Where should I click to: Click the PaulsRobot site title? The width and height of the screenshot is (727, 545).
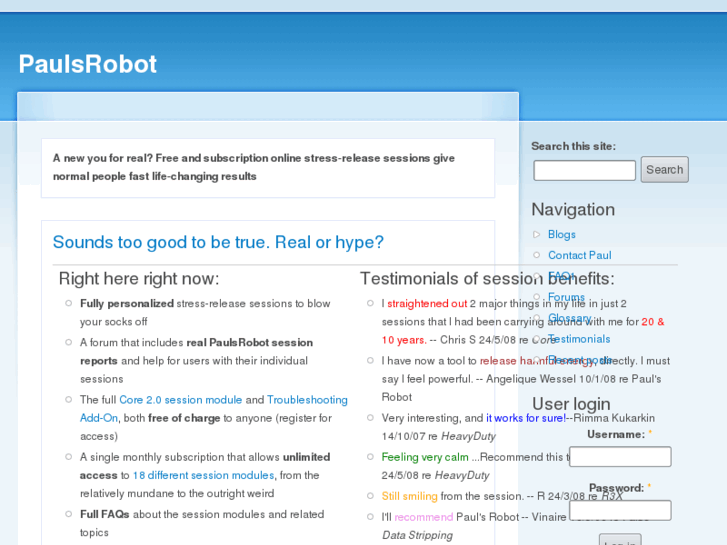88,64
